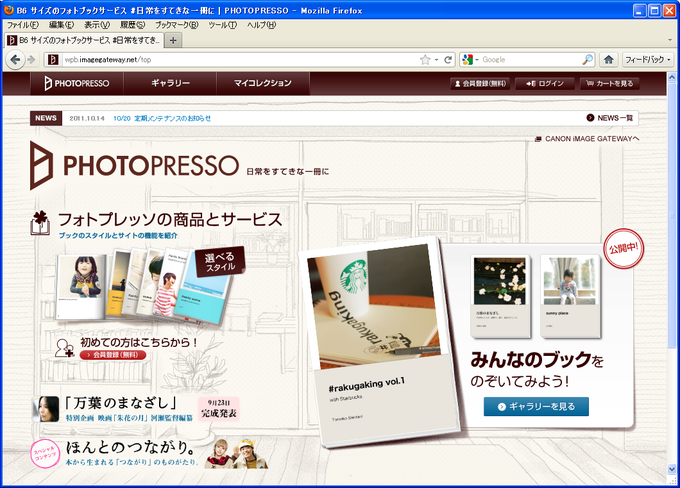Click the NEWS label
The height and width of the screenshot is (488, 680).
46,118
